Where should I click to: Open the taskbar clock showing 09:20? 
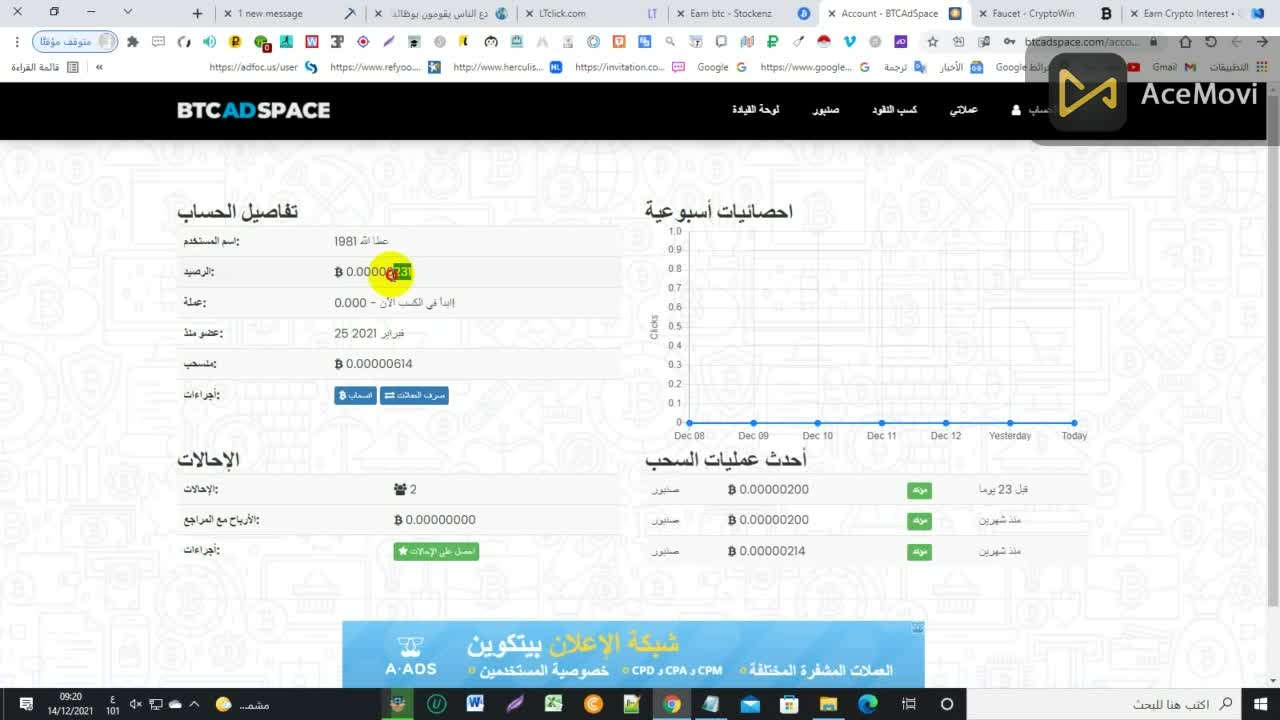(x=71, y=704)
